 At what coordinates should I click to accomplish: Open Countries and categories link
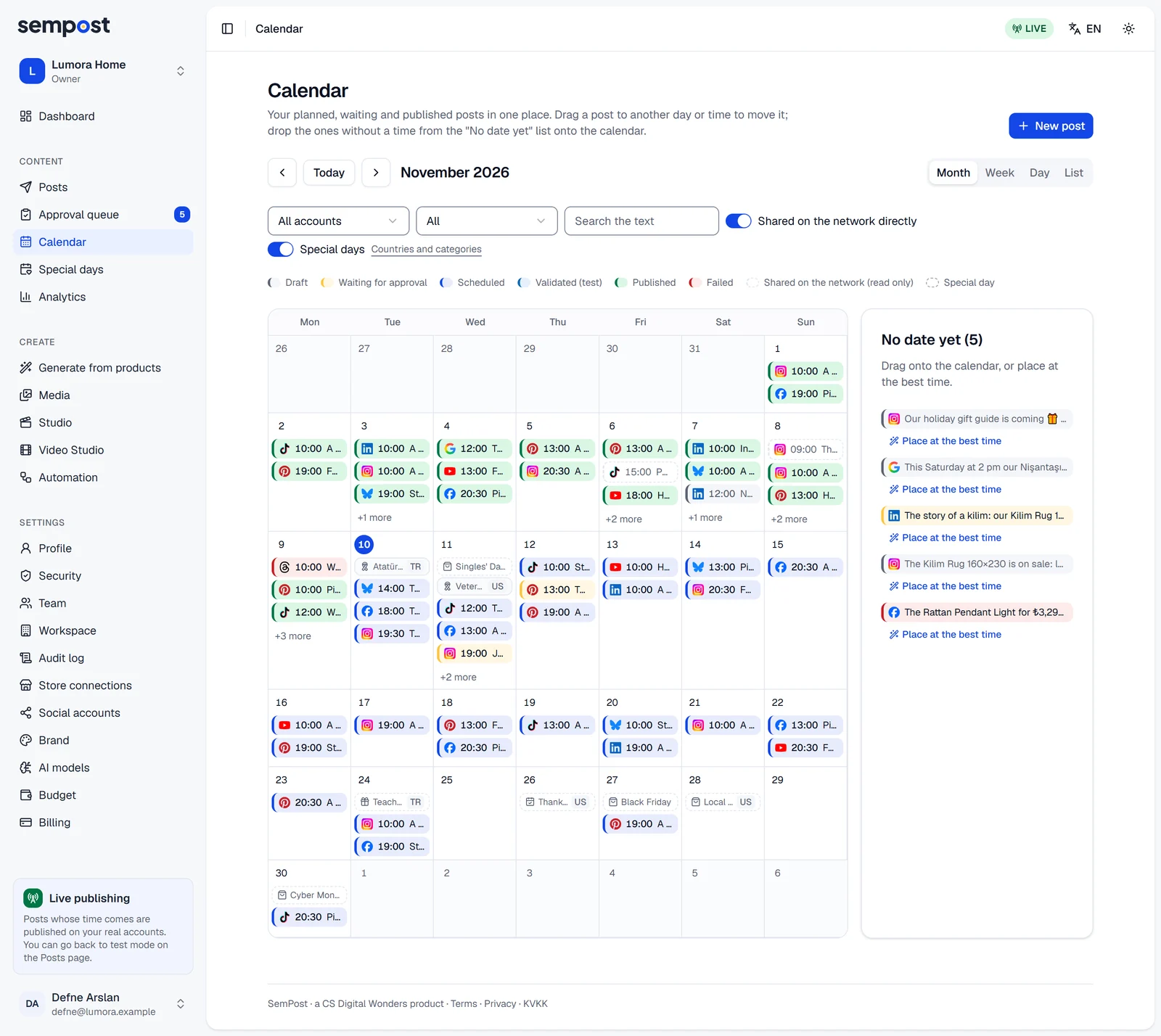[x=426, y=250]
